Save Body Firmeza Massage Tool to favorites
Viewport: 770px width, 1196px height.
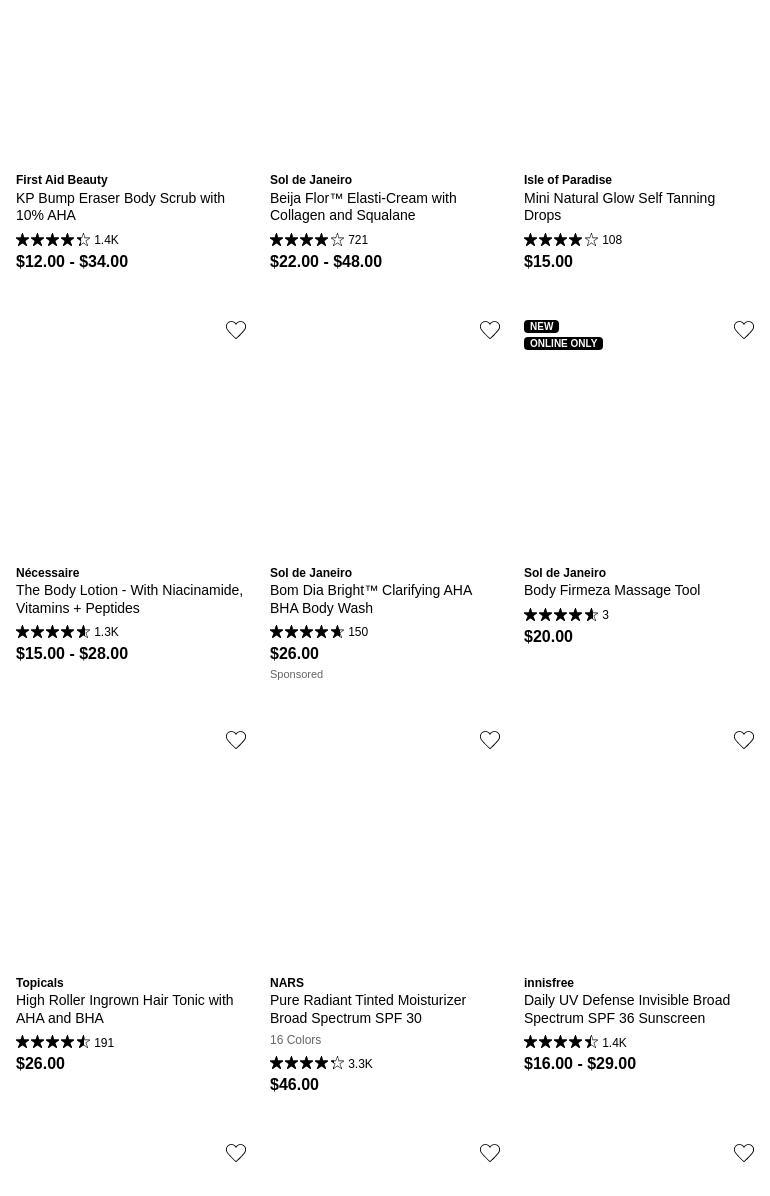[744, 330]
